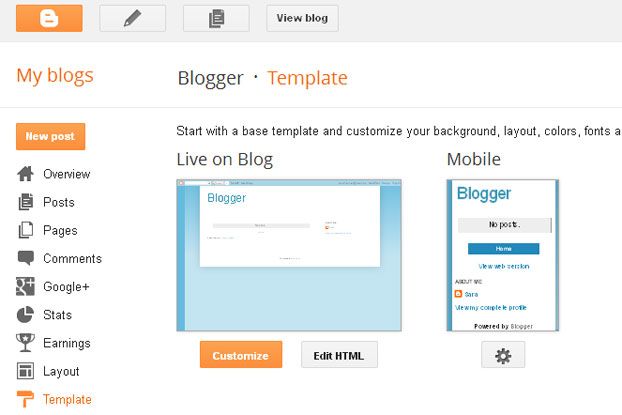Screen dimensions: 622x415
Task: Click the Earnings trophy icon
Action: (x=25, y=343)
